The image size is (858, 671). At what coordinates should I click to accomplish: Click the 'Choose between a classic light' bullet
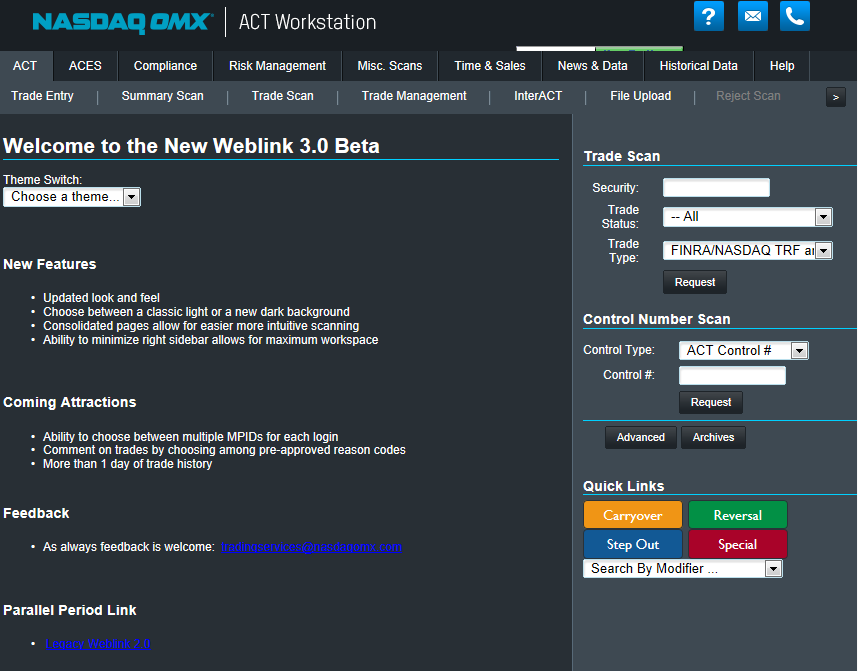coord(196,312)
